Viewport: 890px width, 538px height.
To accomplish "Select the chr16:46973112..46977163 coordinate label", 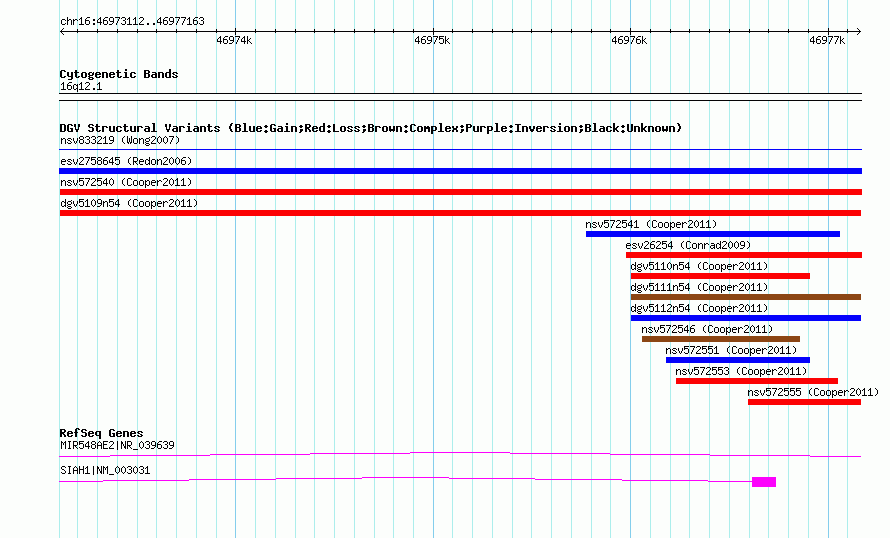I will coord(132,22).
